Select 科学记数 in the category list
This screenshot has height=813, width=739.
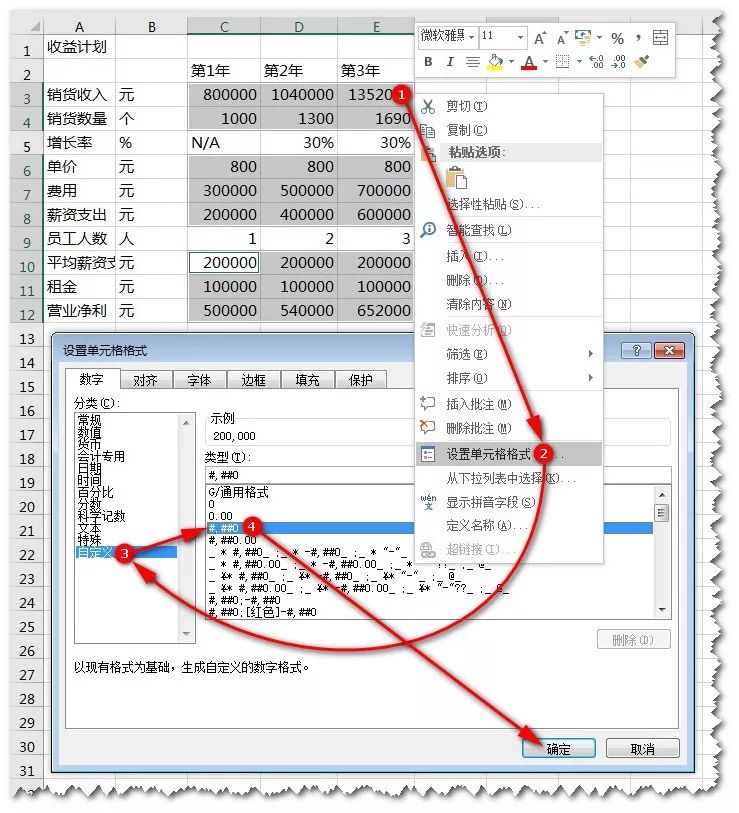101,516
